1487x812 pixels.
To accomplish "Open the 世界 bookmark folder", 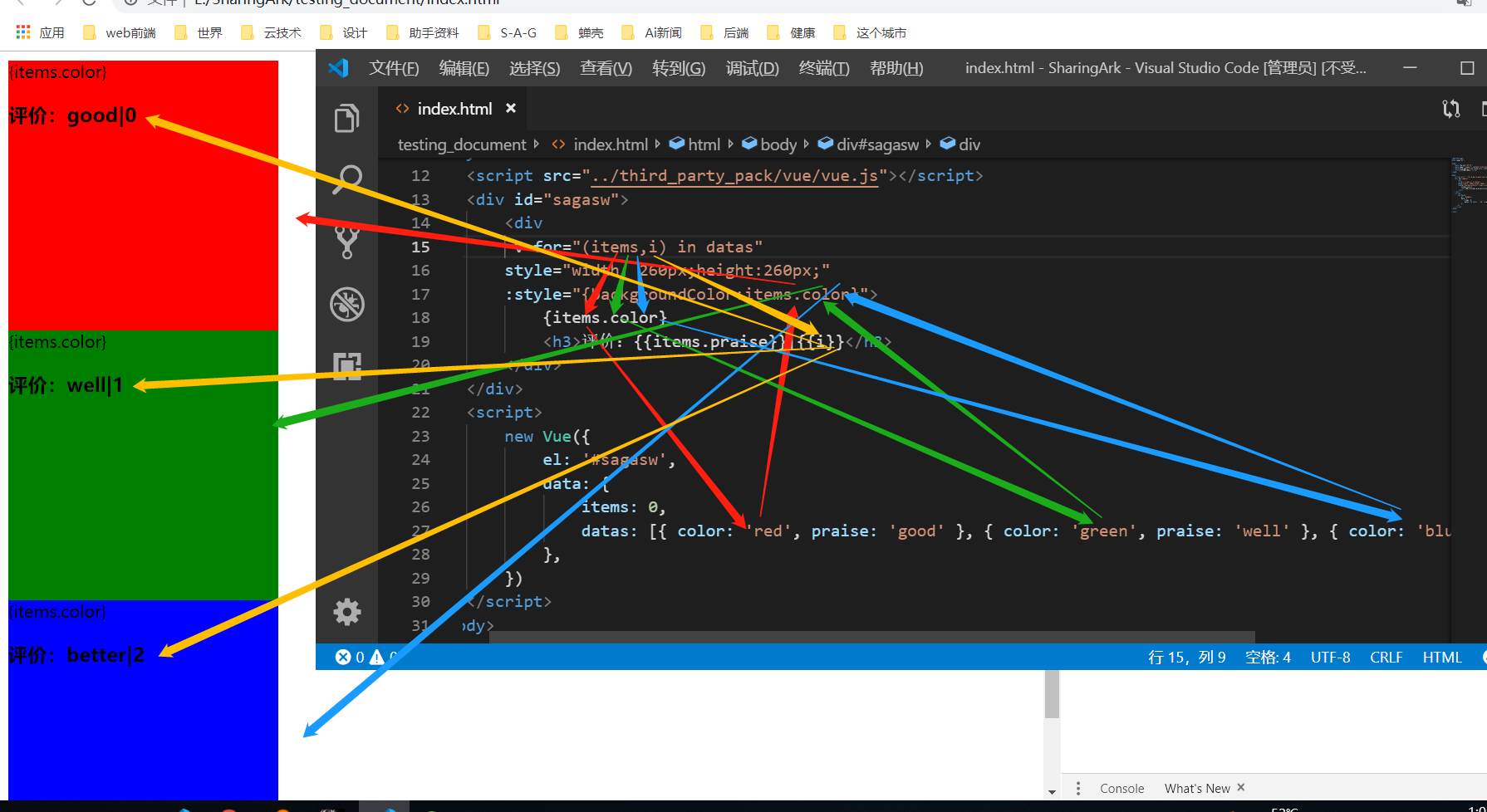I will [x=199, y=32].
